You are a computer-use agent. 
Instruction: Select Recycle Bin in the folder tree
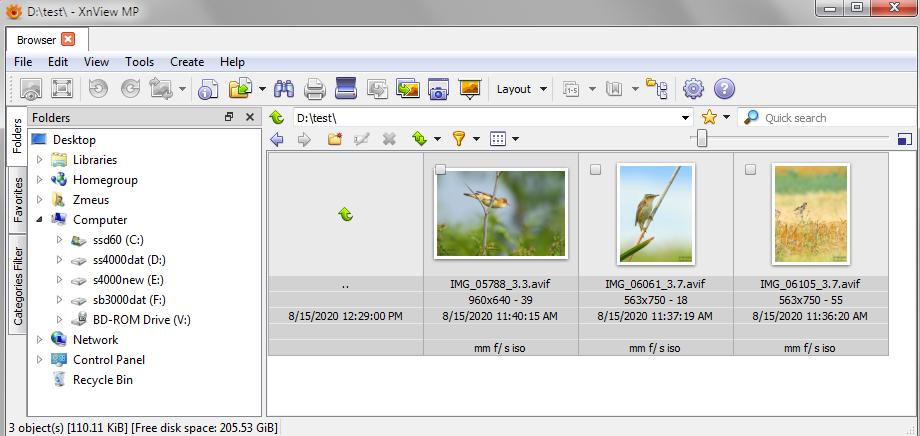pyautogui.click(x=103, y=380)
